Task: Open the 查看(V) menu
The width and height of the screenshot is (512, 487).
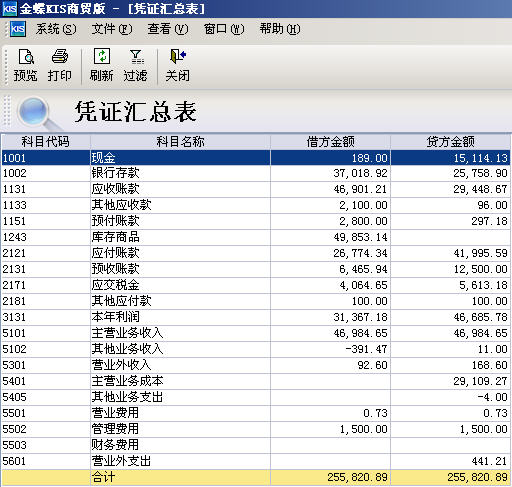Action: pos(168,29)
